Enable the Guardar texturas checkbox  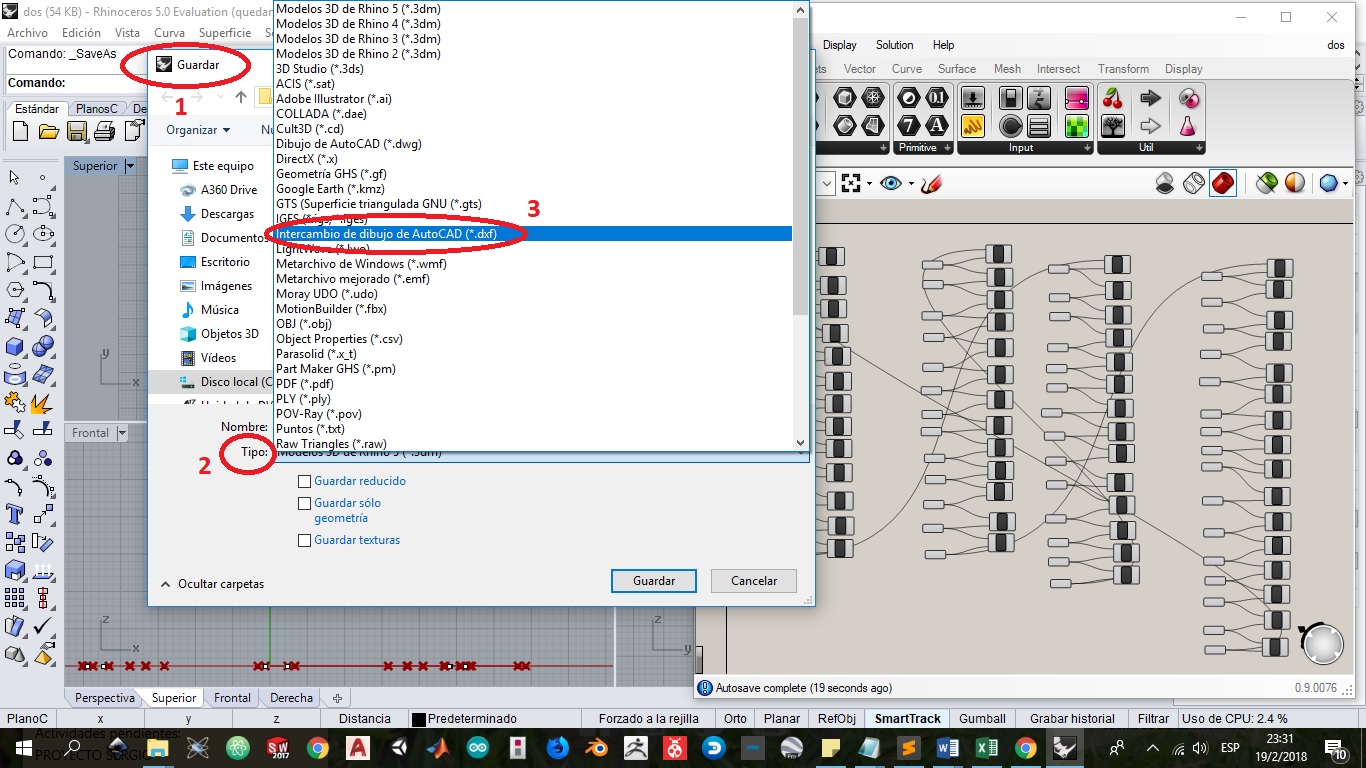tap(305, 540)
